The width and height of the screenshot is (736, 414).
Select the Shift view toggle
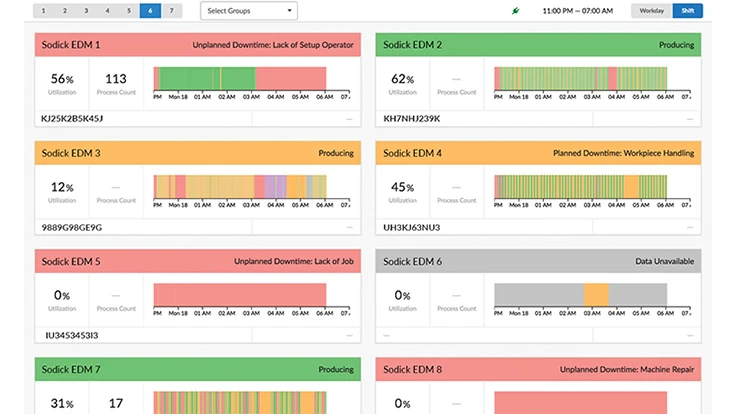(686, 11)
